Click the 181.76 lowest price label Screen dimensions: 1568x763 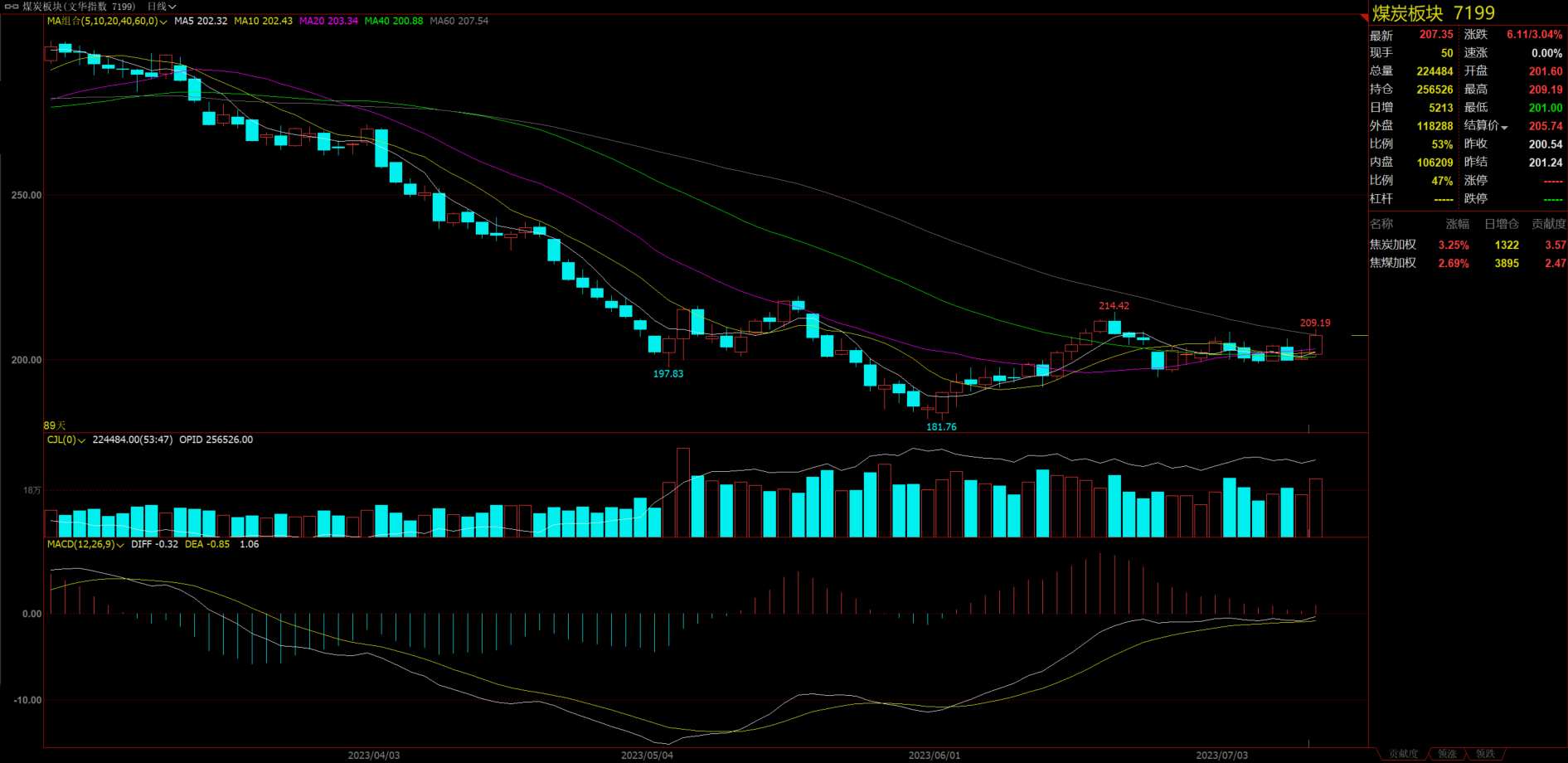point(941,427)
